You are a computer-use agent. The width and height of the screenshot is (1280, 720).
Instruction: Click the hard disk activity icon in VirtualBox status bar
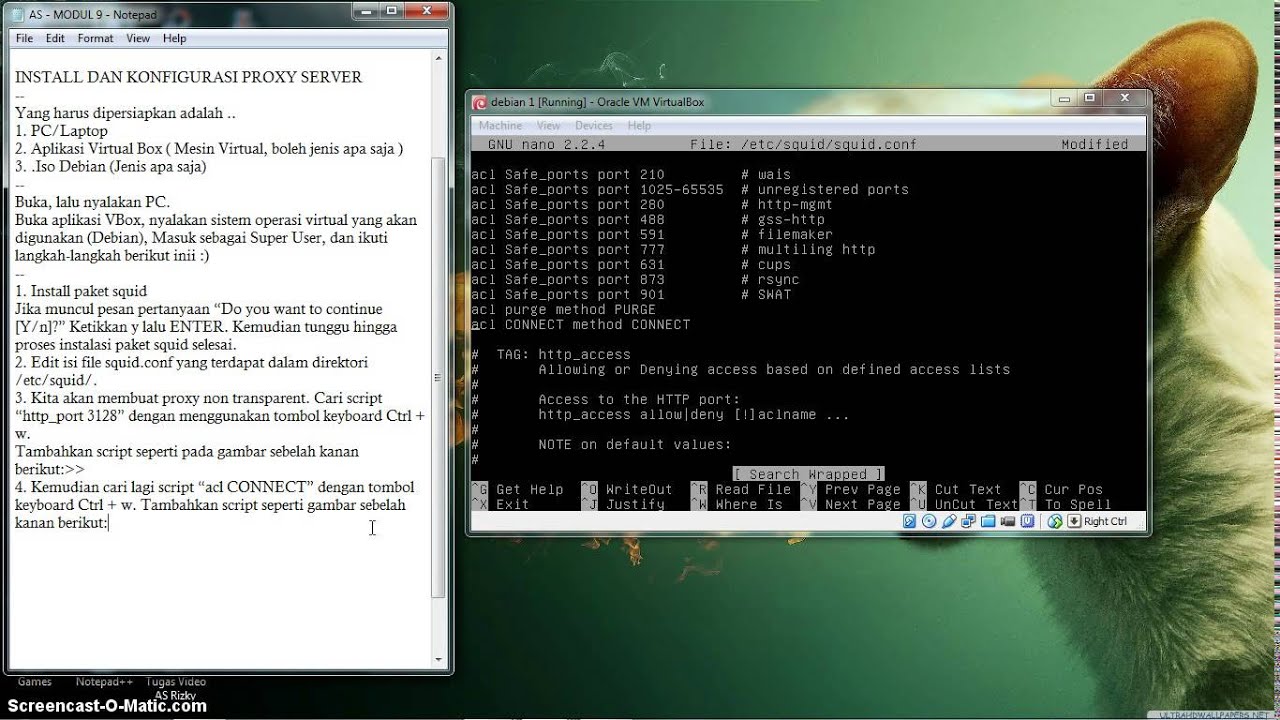[x=909, y=521]
